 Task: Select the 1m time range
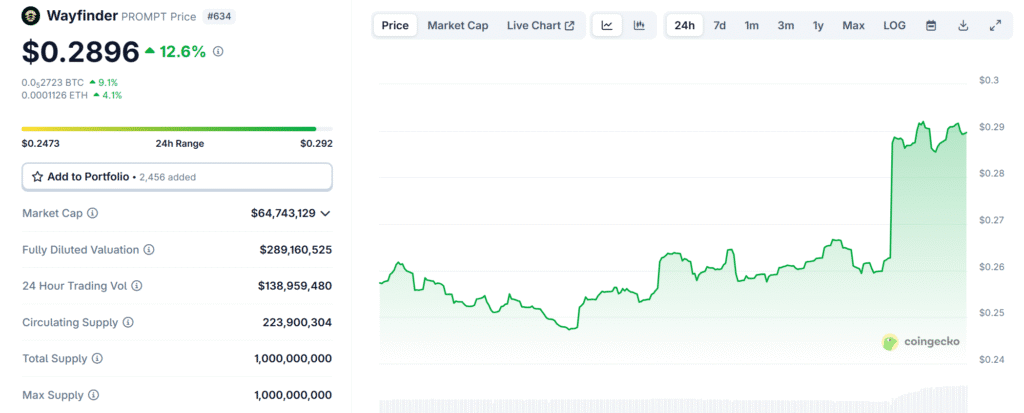(x=752, y=25)
